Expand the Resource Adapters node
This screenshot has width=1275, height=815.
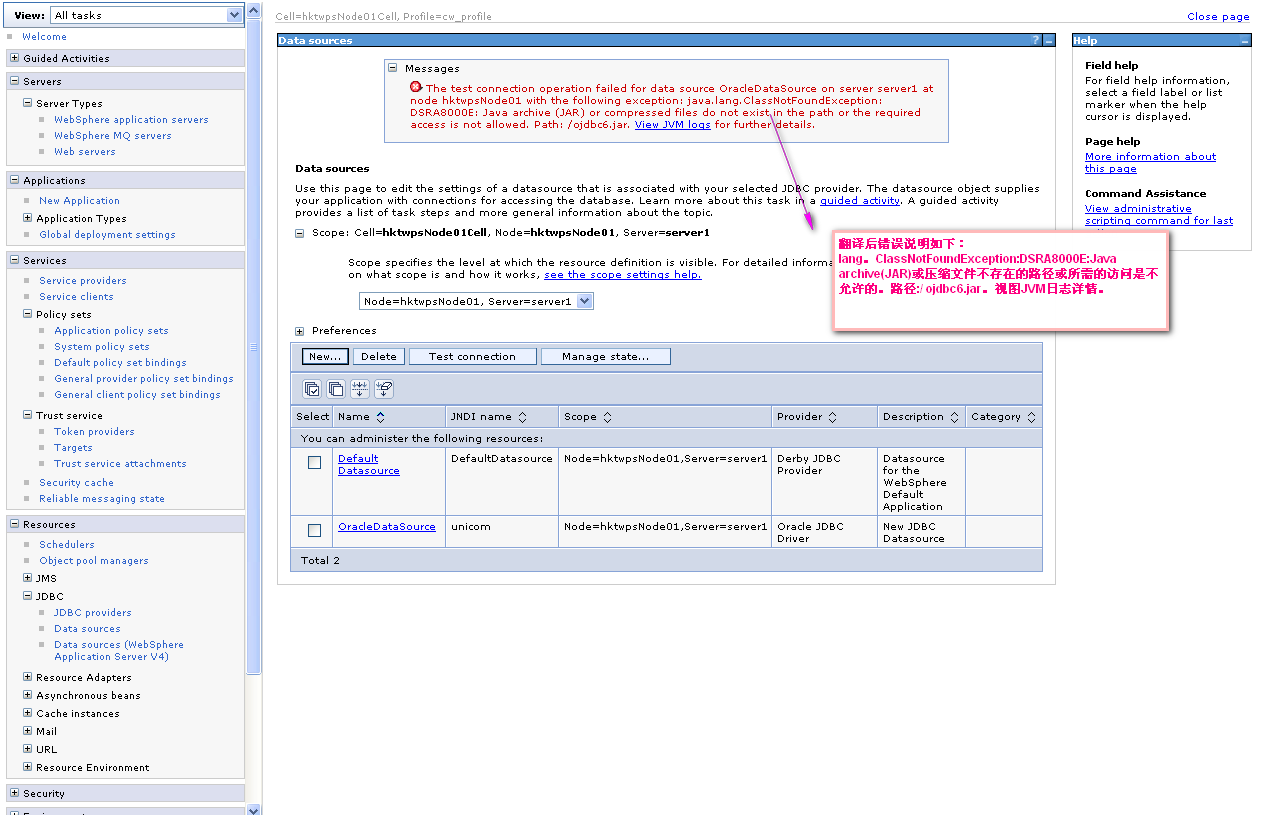(28, 677)
